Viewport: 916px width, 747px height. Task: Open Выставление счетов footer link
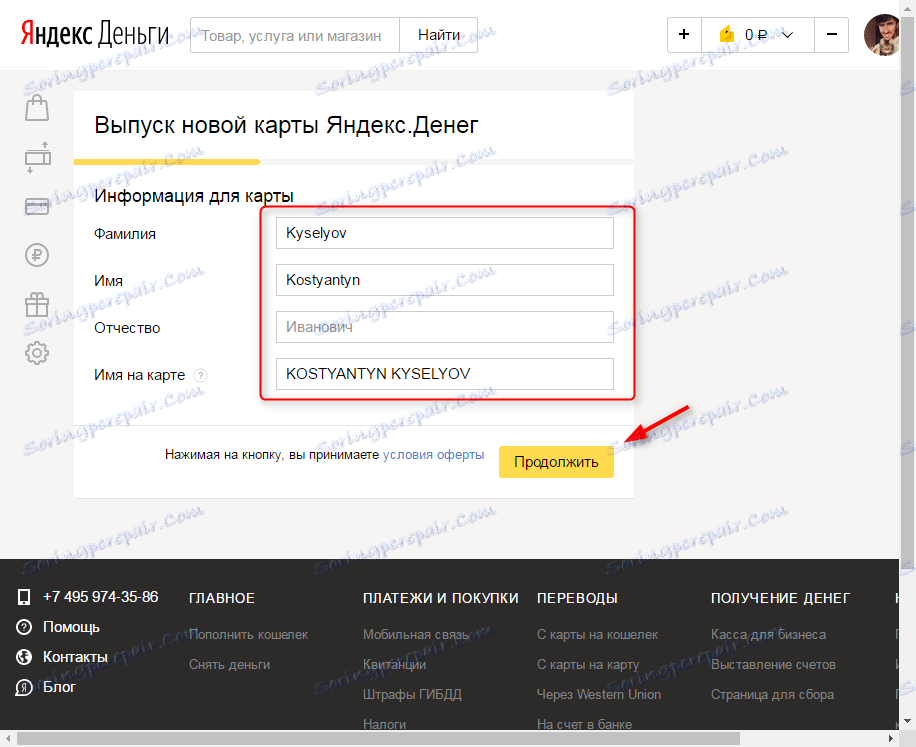click(773, 665)
